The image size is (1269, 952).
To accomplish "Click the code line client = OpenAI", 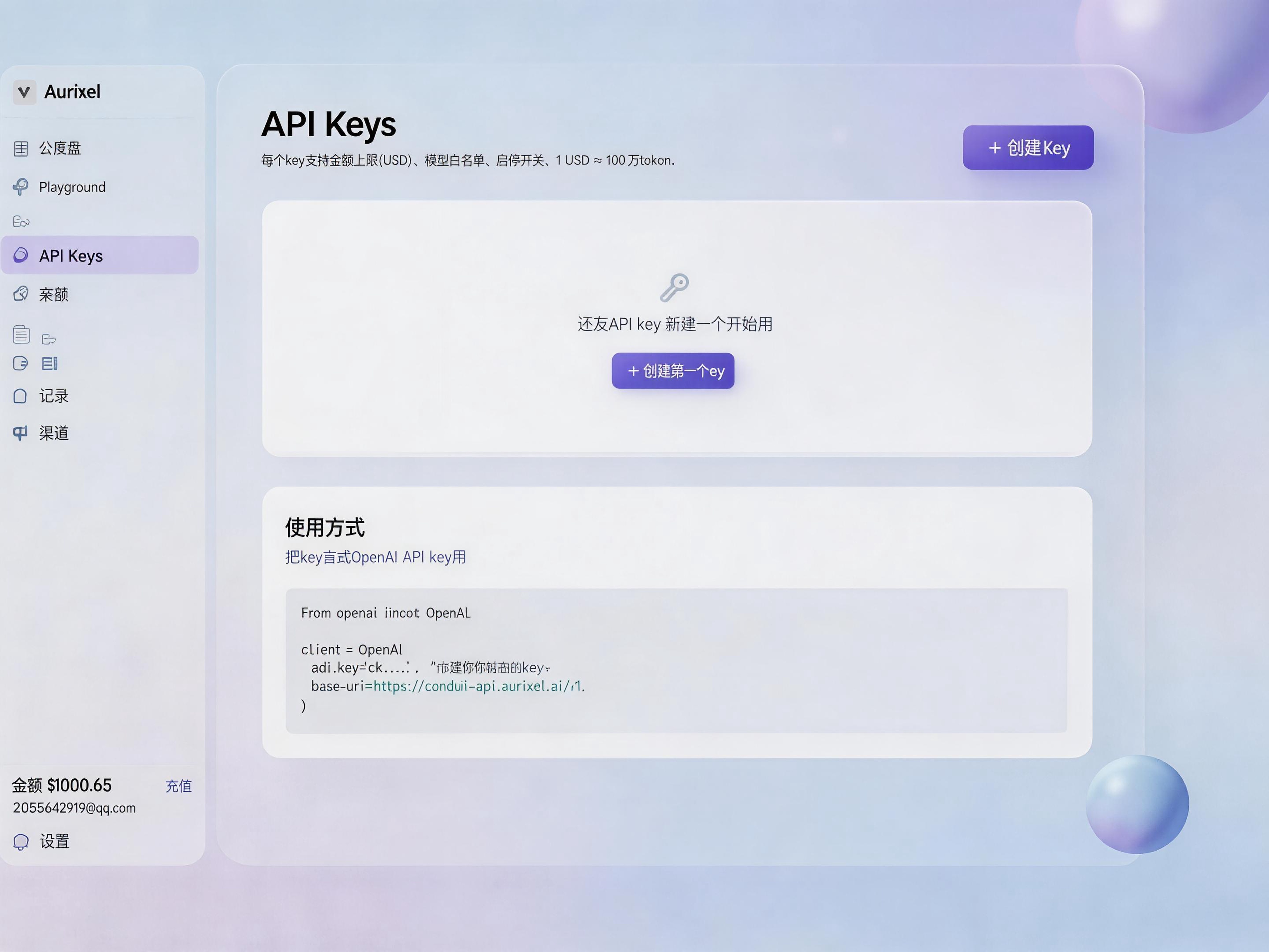I will coord(352,650).
